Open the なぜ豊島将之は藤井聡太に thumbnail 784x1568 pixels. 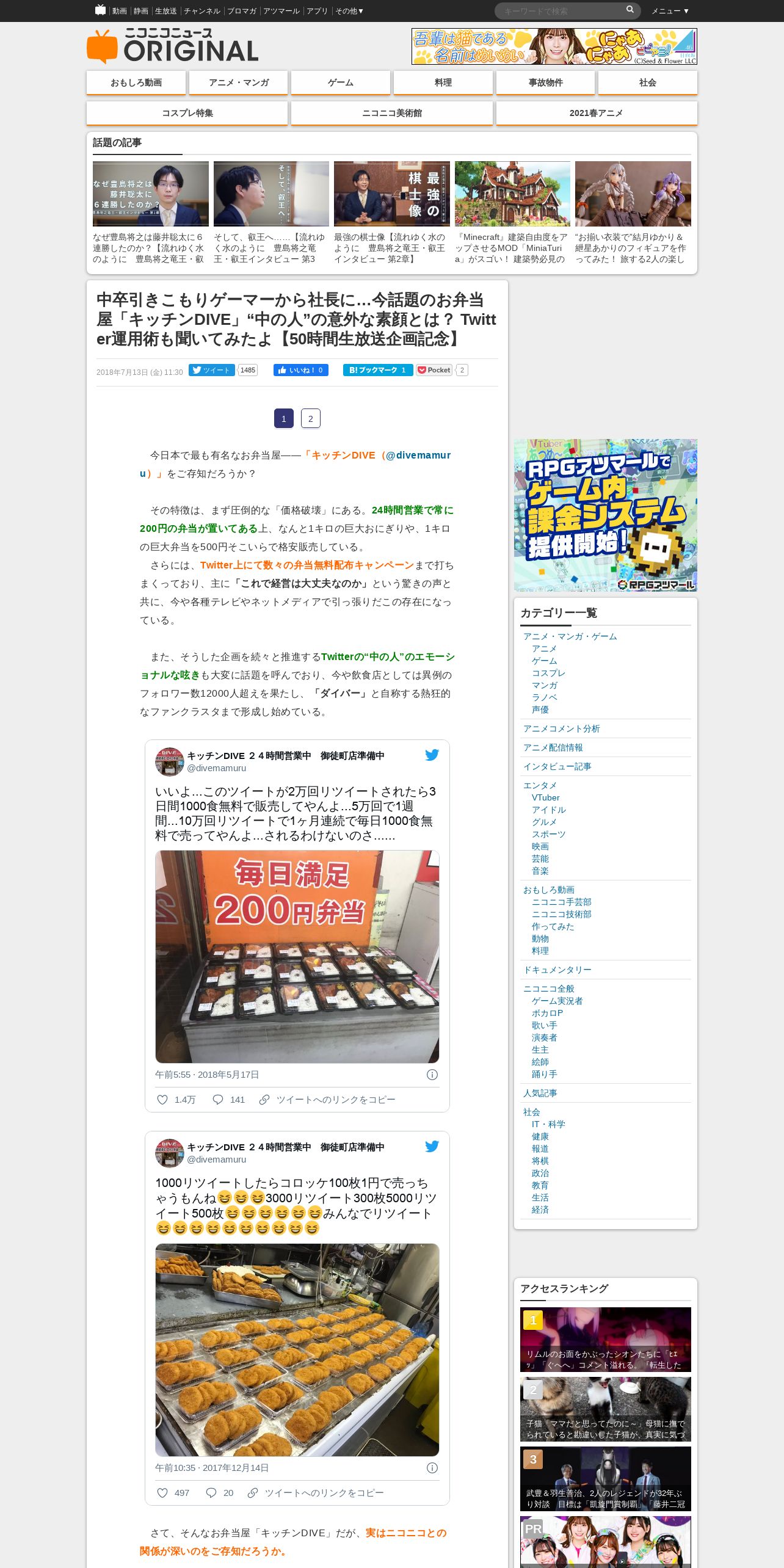pos(150,194)
